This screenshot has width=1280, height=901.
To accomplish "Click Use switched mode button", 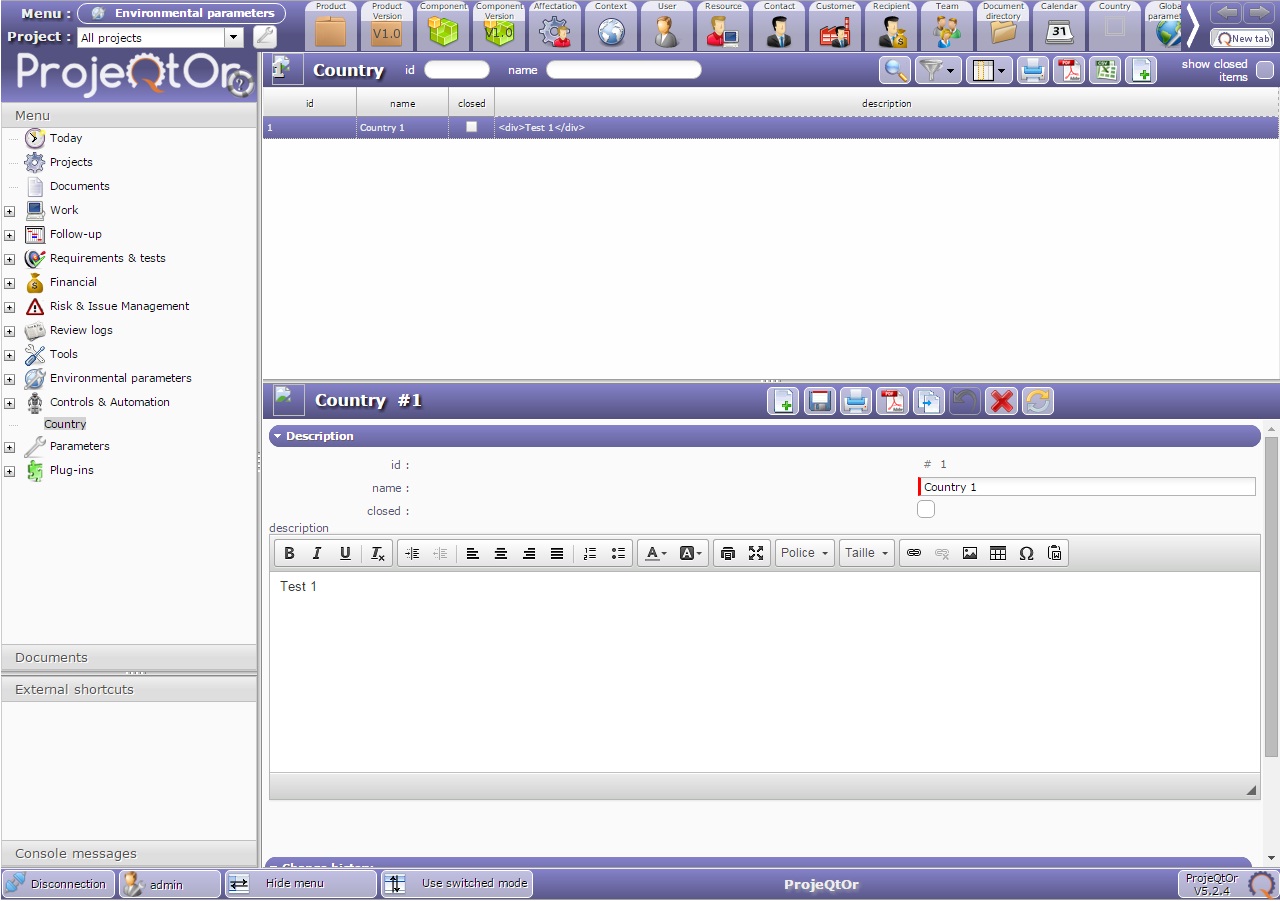I will point(457,884).
